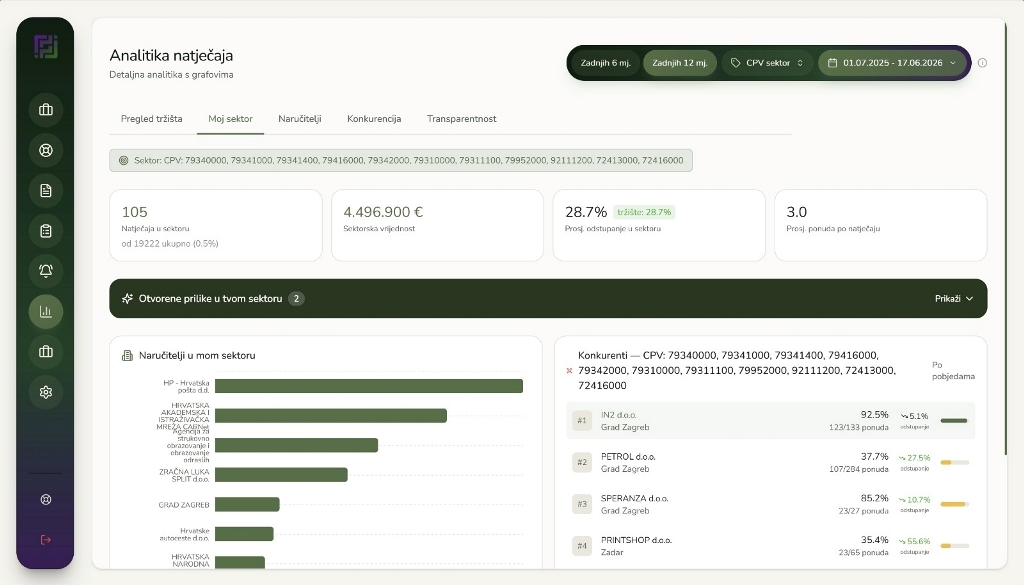Click PRINTSHOP d.o.o. win rate progress bar
The height and width of the screenshot is (585, 1024).
(954, 546)
